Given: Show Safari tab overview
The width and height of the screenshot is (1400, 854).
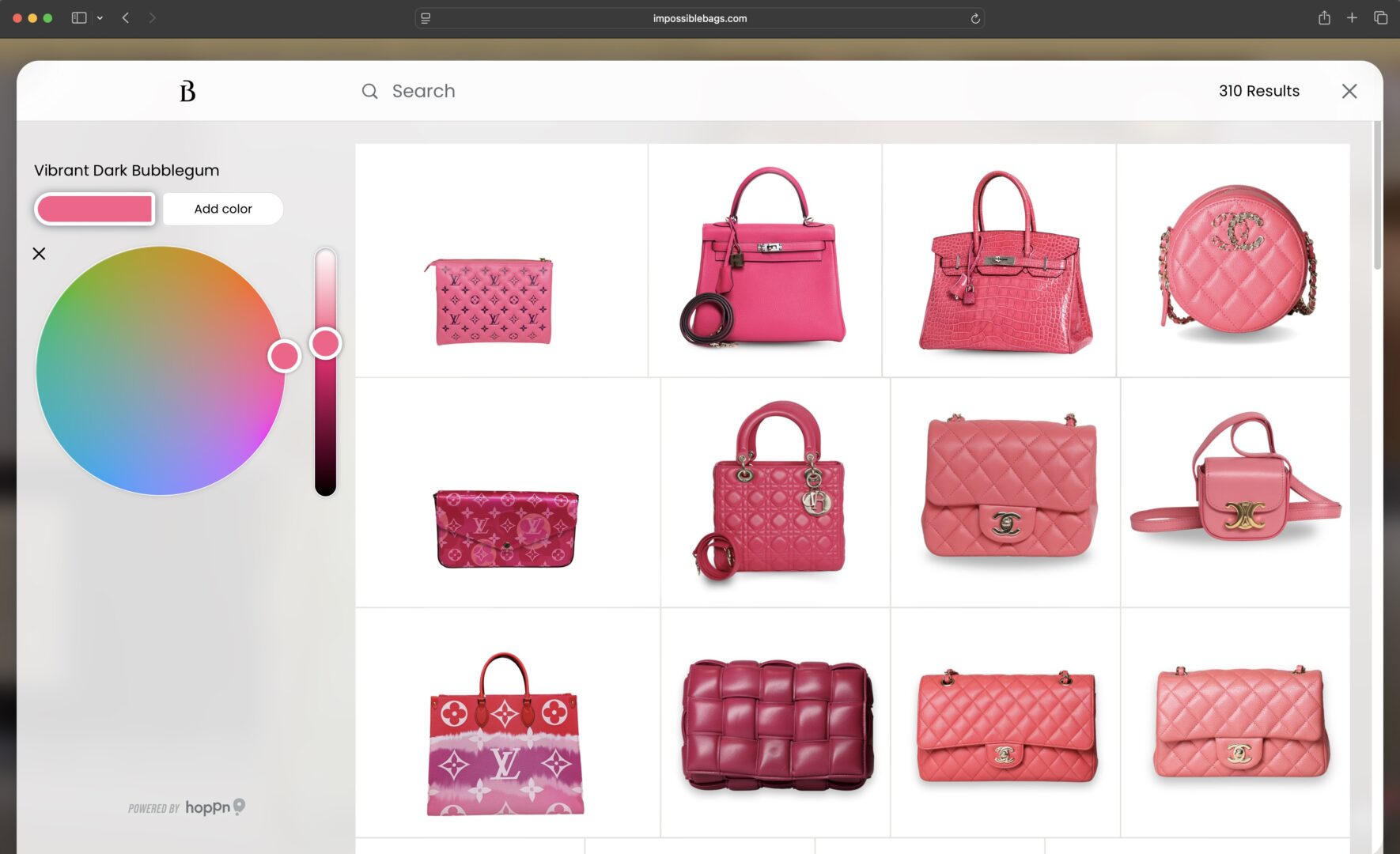Looking at the screenshot, I should [x=1380, y=17].
